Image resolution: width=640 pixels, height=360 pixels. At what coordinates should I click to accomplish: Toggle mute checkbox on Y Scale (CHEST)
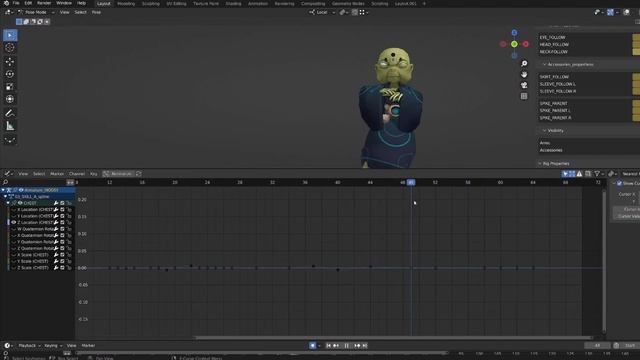pos(62,261)
